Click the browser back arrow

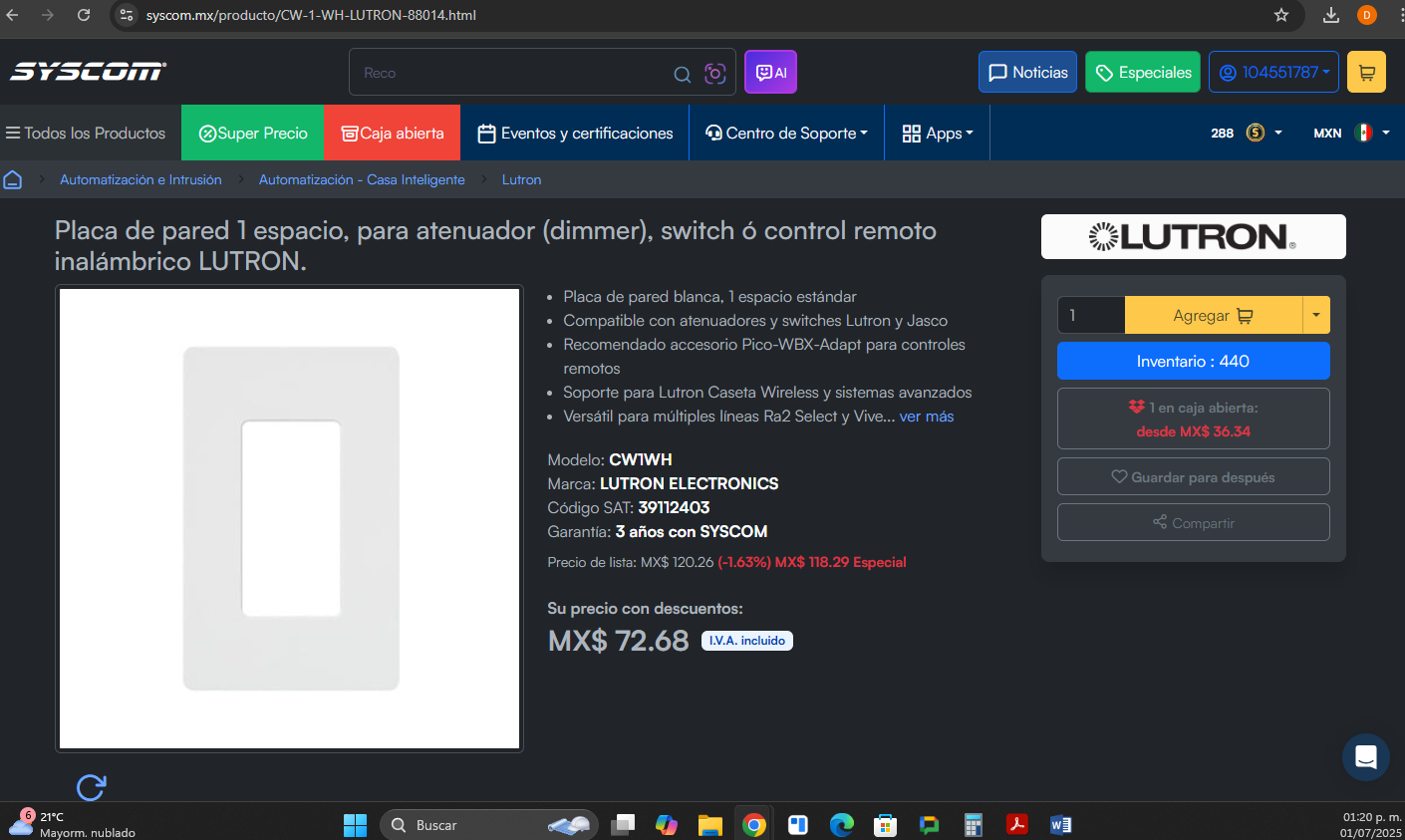point(12,15)
